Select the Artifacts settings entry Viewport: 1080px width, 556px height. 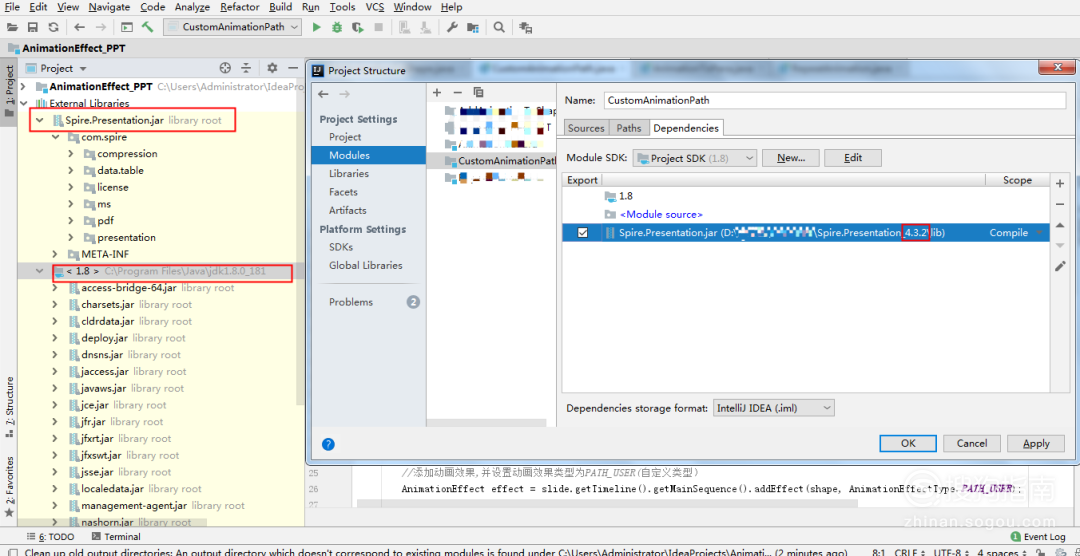[347, 210]
